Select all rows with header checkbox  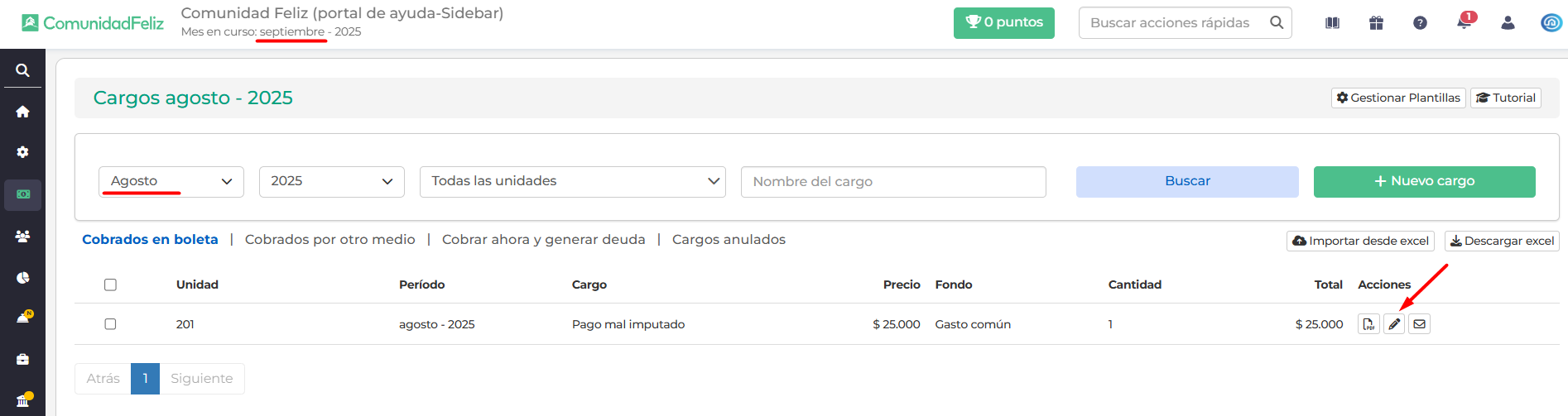(110, 285)
